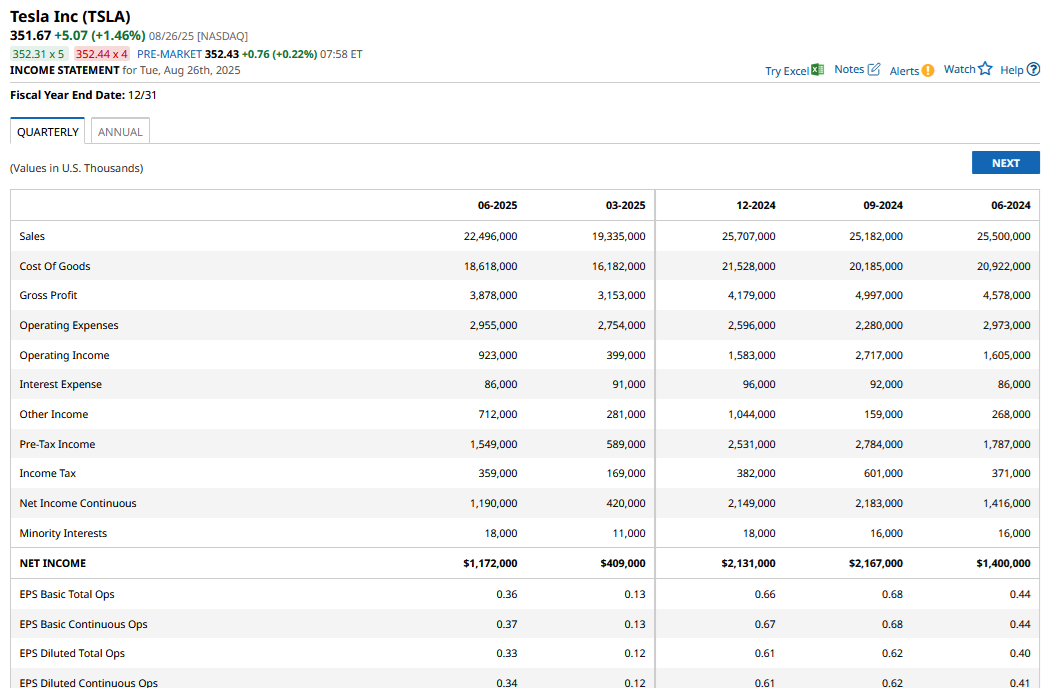This screenshot has height=688, width=1054.
Task: Click the Other Income row label
Action: tap(54, 415)
